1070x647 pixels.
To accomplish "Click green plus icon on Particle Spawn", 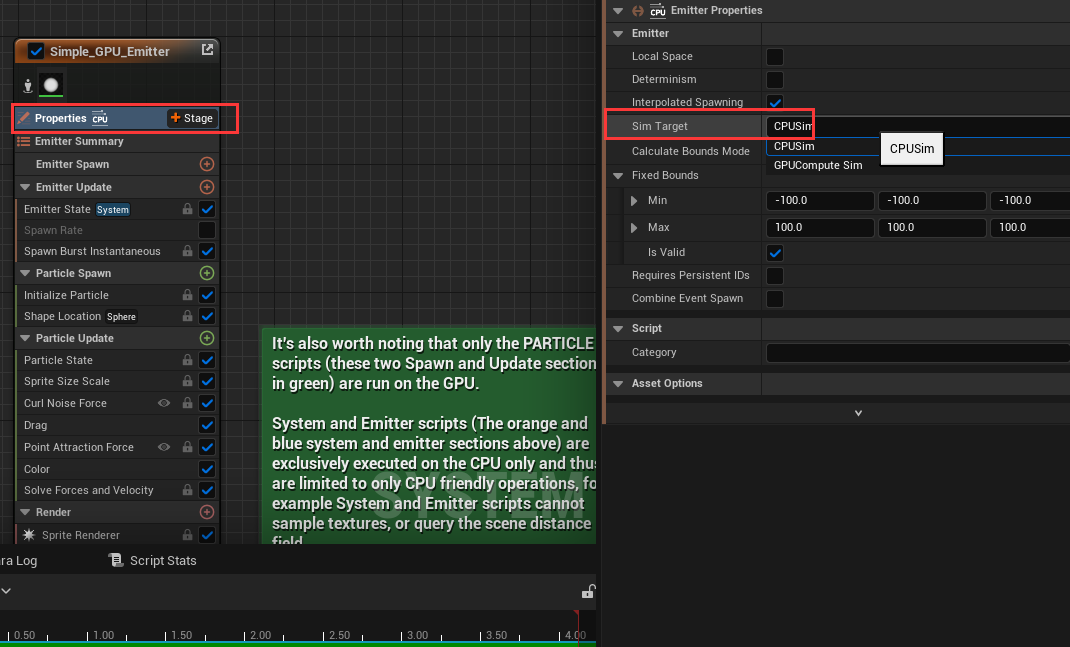I will click(x=207, y=273).
